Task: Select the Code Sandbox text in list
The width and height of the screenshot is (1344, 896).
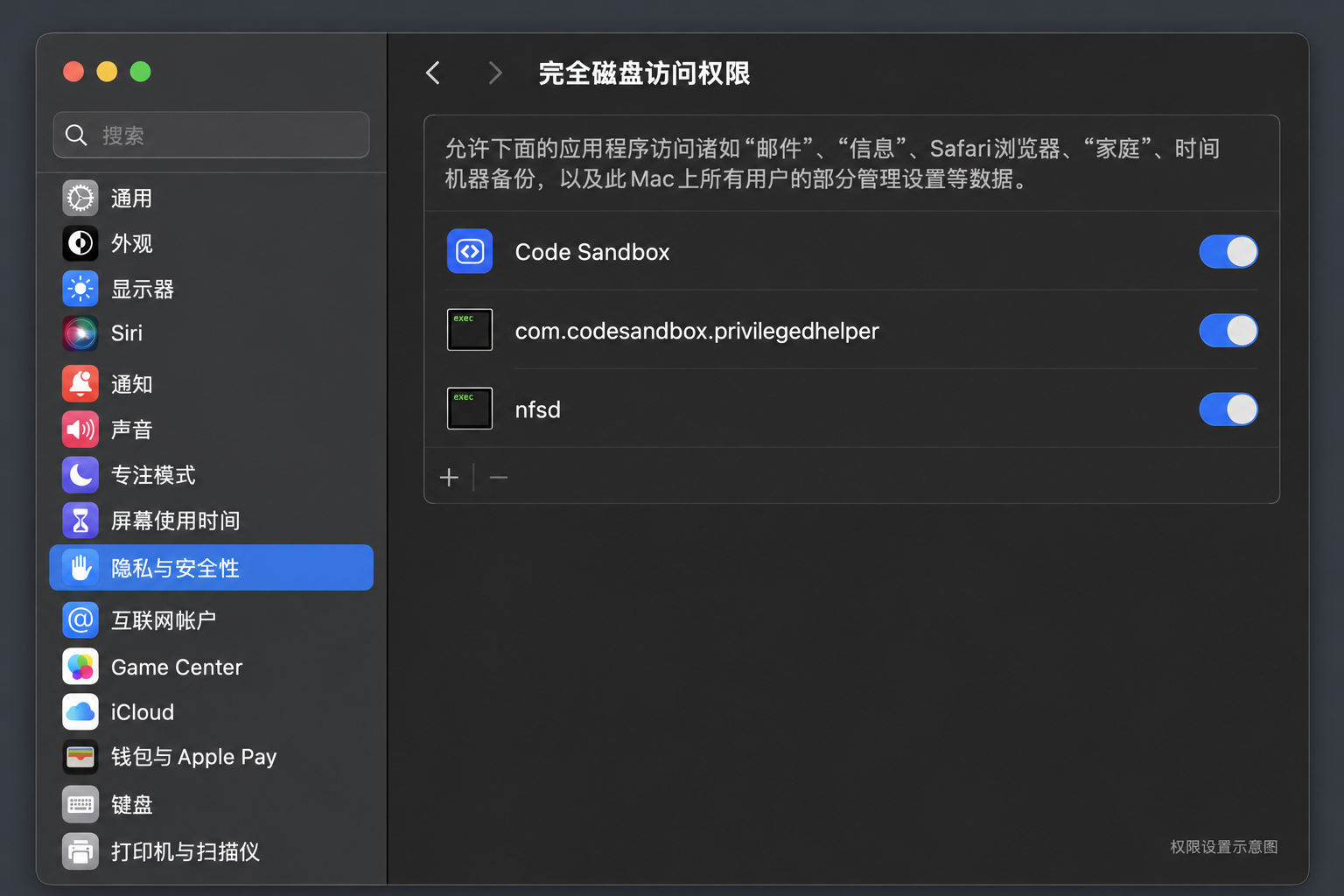Action: [592, 252]
